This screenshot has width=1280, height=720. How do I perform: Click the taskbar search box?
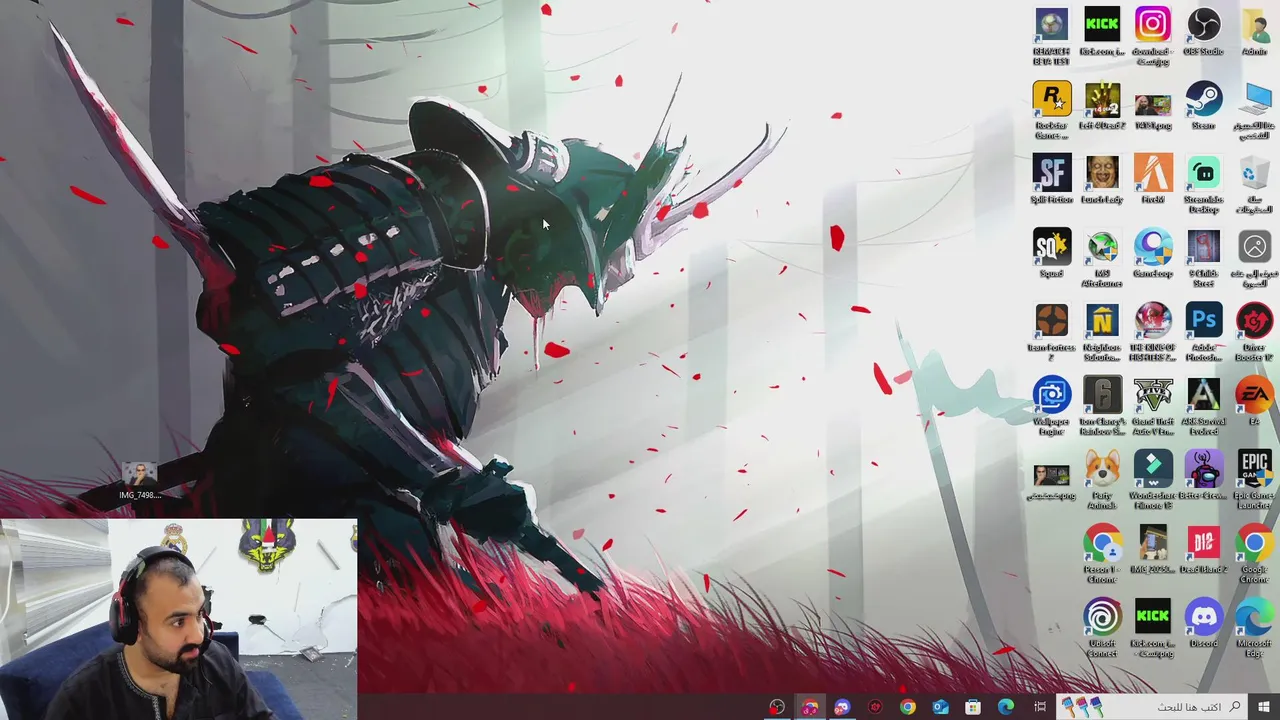(x=1153, y=707)
